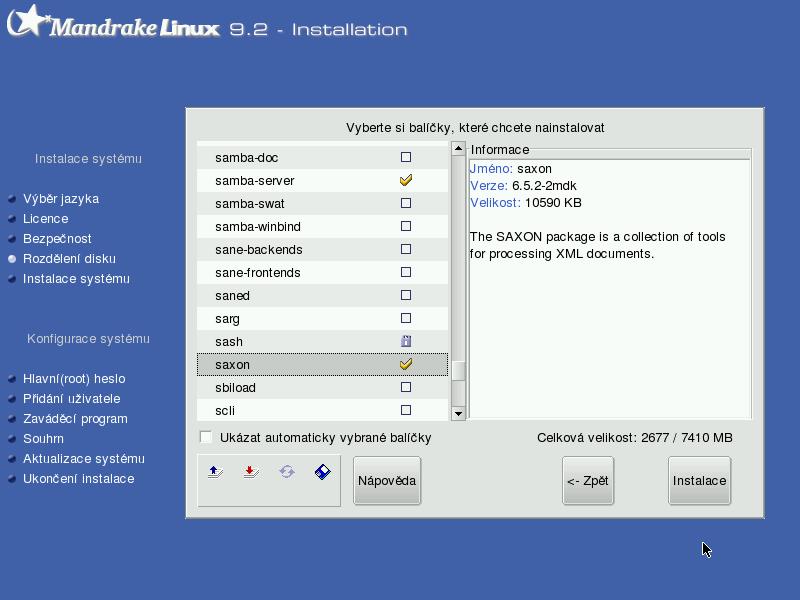
Task: Tick the samba-swat package checkbox
Action: pos(406,203)
